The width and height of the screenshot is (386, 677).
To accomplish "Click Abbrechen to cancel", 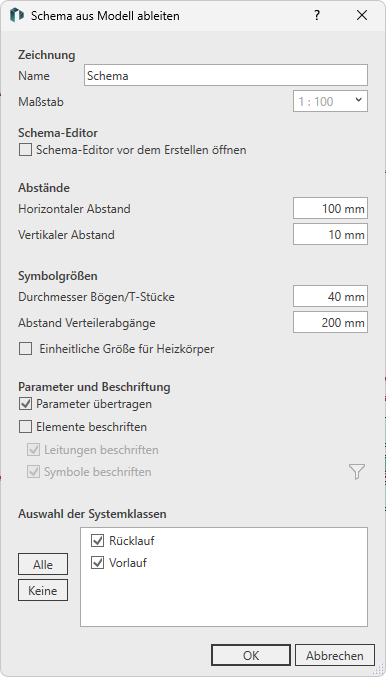I will point(335,655).
